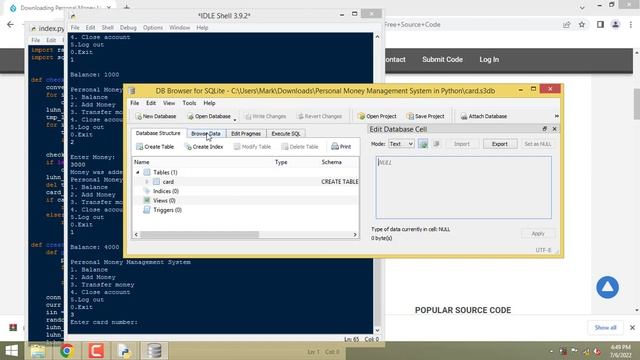This screenshot has height=360, width=640.
Task: Open the Edit Pragmas tab
Action: pos(246,133)
